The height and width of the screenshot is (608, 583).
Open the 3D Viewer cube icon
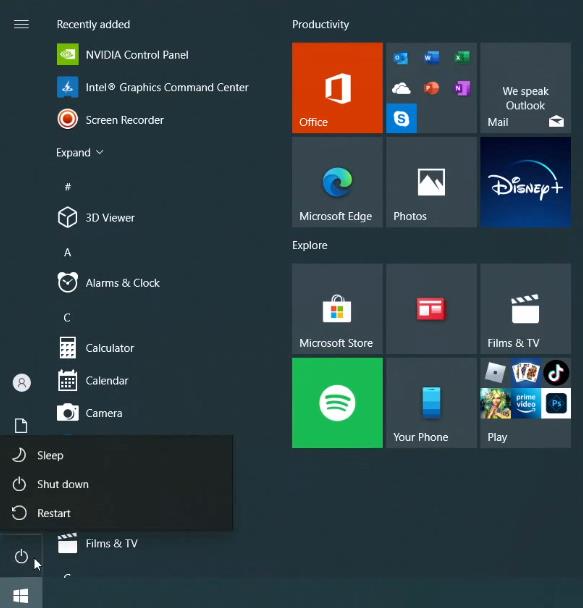[68, 217]
